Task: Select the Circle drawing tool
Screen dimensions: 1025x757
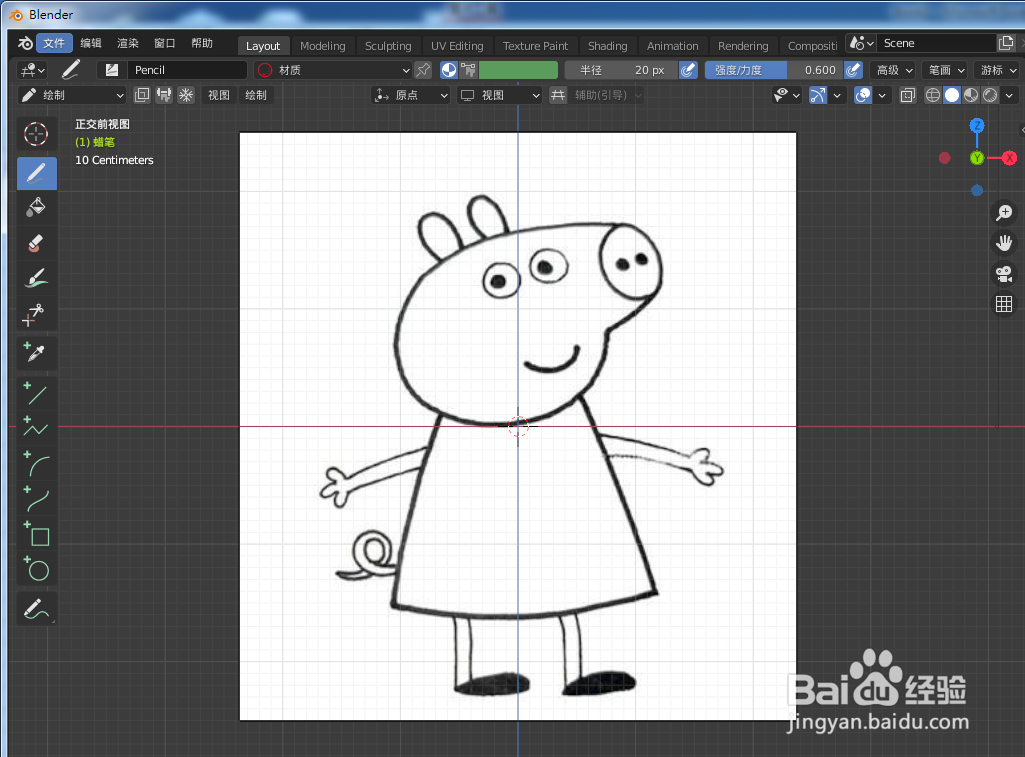Action: (x=36, y=570)
